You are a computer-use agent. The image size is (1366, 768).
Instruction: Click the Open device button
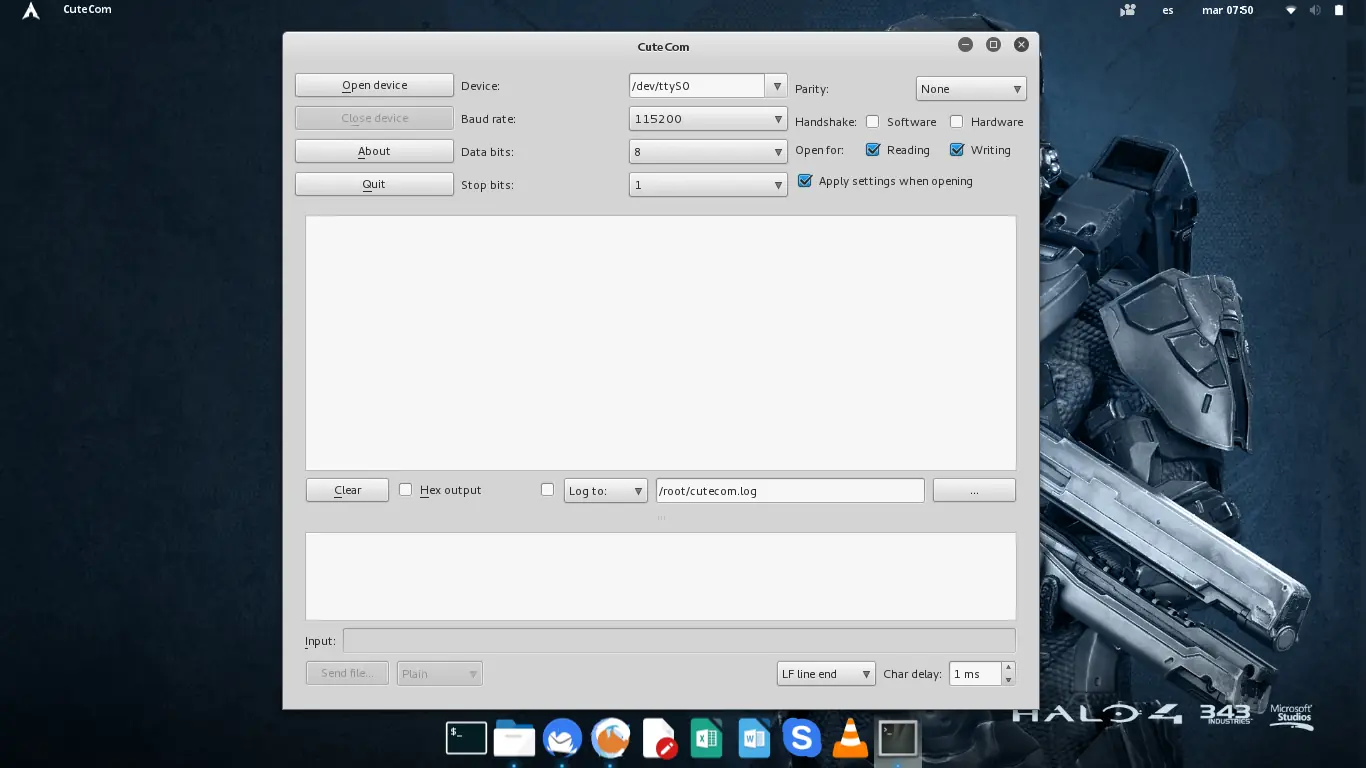tap(374, 86)
